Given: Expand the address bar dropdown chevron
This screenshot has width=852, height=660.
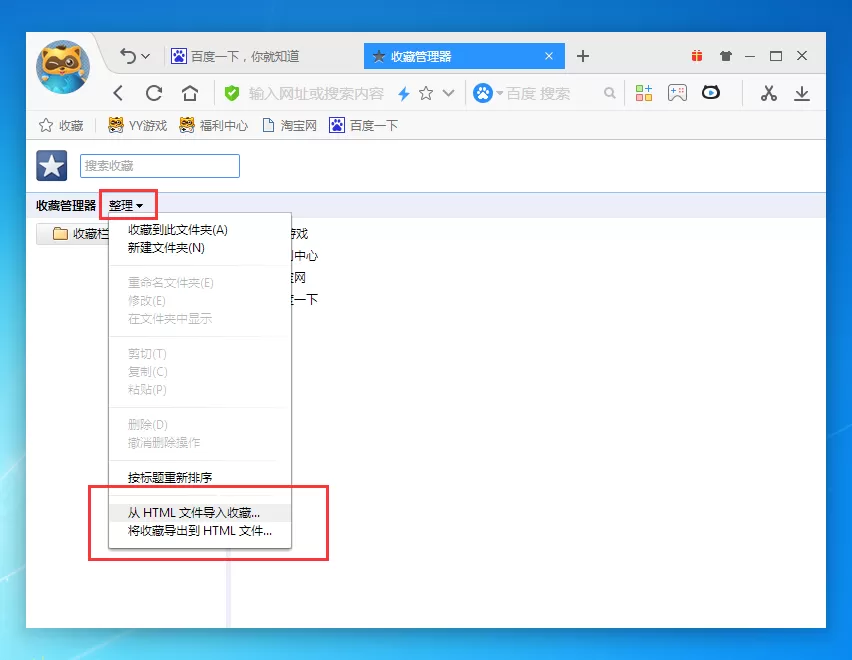Looking at the screenshot, I should (448, 93).
